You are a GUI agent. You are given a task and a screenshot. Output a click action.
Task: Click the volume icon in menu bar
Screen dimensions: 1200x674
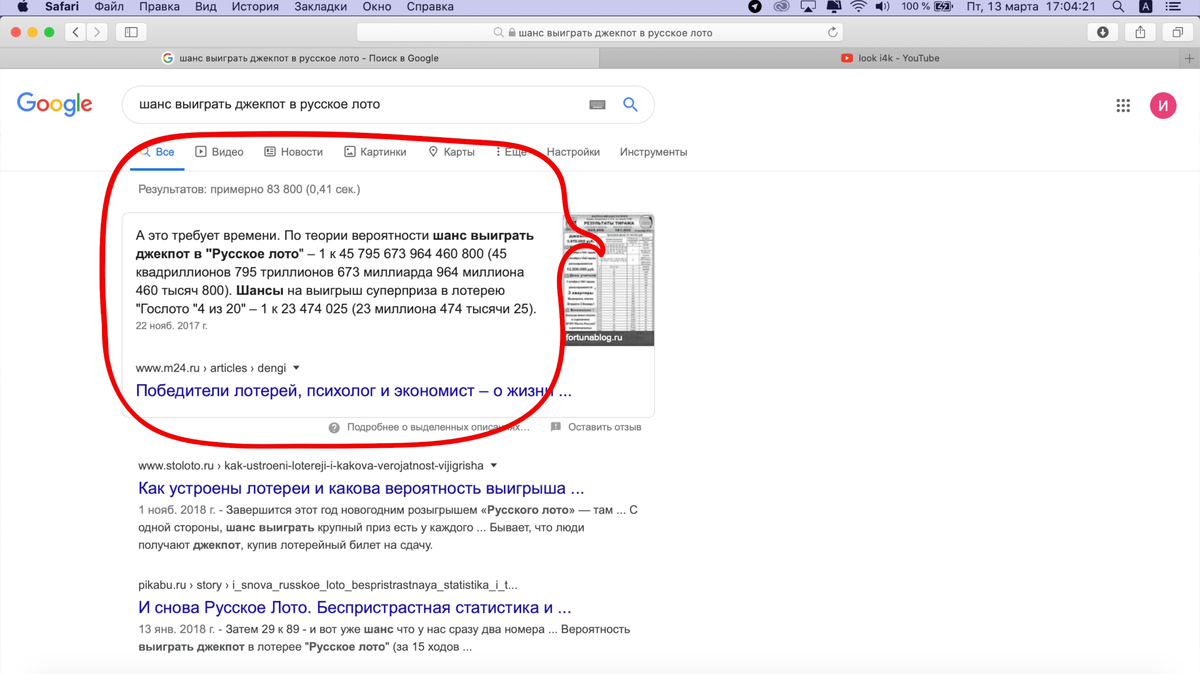tap(882, 7)
